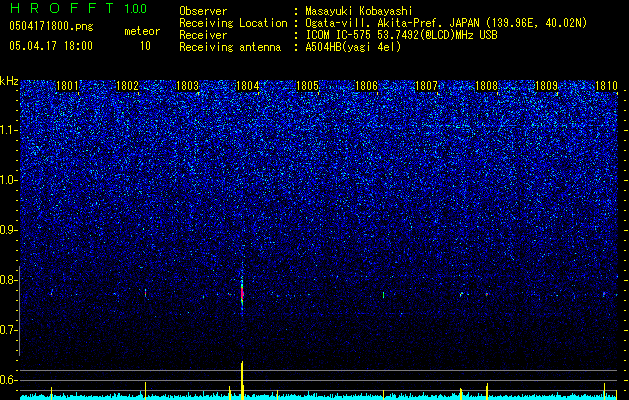Click the 1807 time marker
Image resolution: width=629 pixels, height=400 pixels.
[426, 86]
